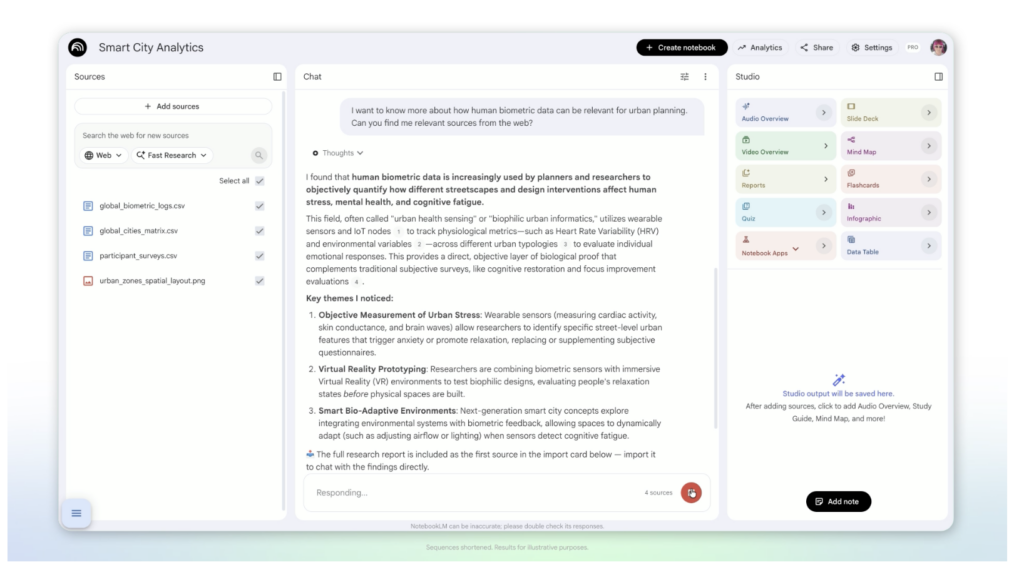Open the Web source type dropdown
Viewport: 1024px width, 567px height.
click(x=103, y=155)
